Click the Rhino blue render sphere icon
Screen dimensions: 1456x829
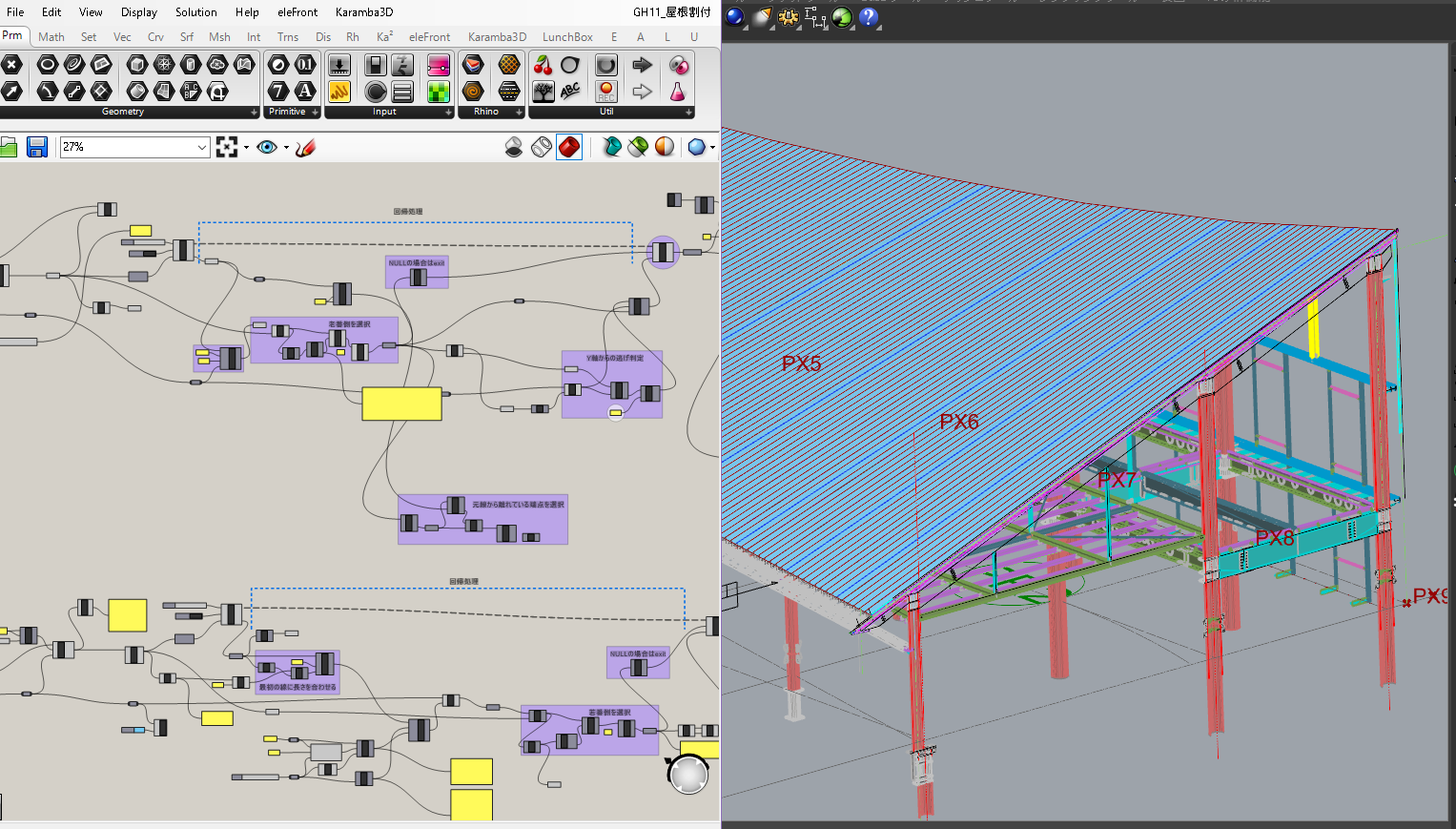tap(735, 17)
